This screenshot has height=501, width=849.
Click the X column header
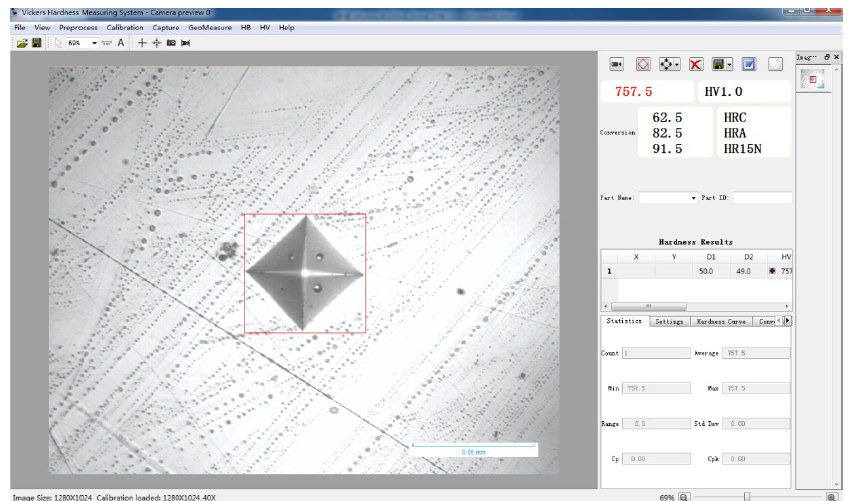pos(636,257)
